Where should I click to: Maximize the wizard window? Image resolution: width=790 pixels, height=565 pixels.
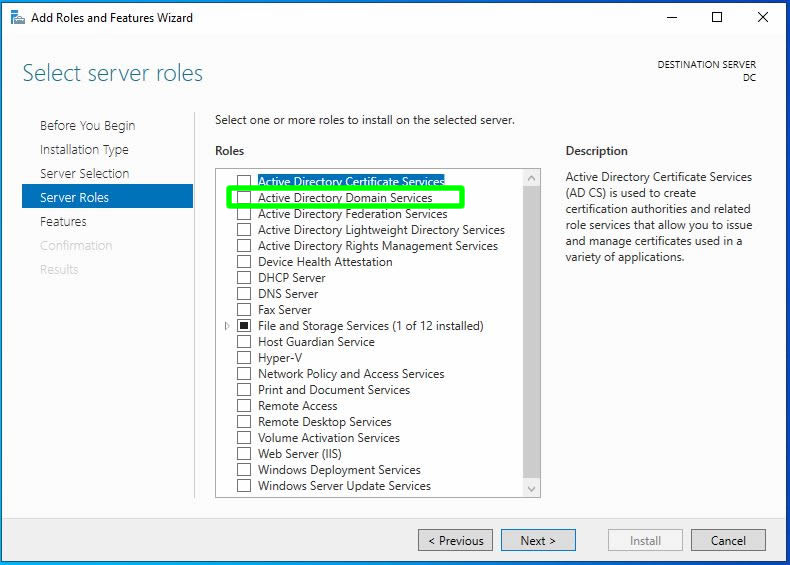pyautogui.click(x=717, y=17)
